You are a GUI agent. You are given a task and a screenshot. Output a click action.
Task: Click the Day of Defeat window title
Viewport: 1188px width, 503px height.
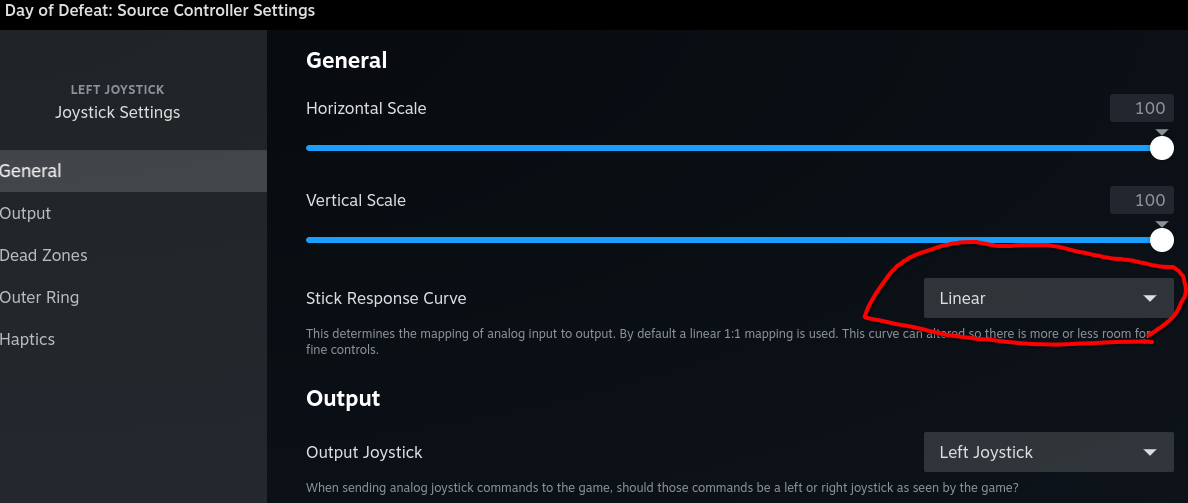point(160,11)
